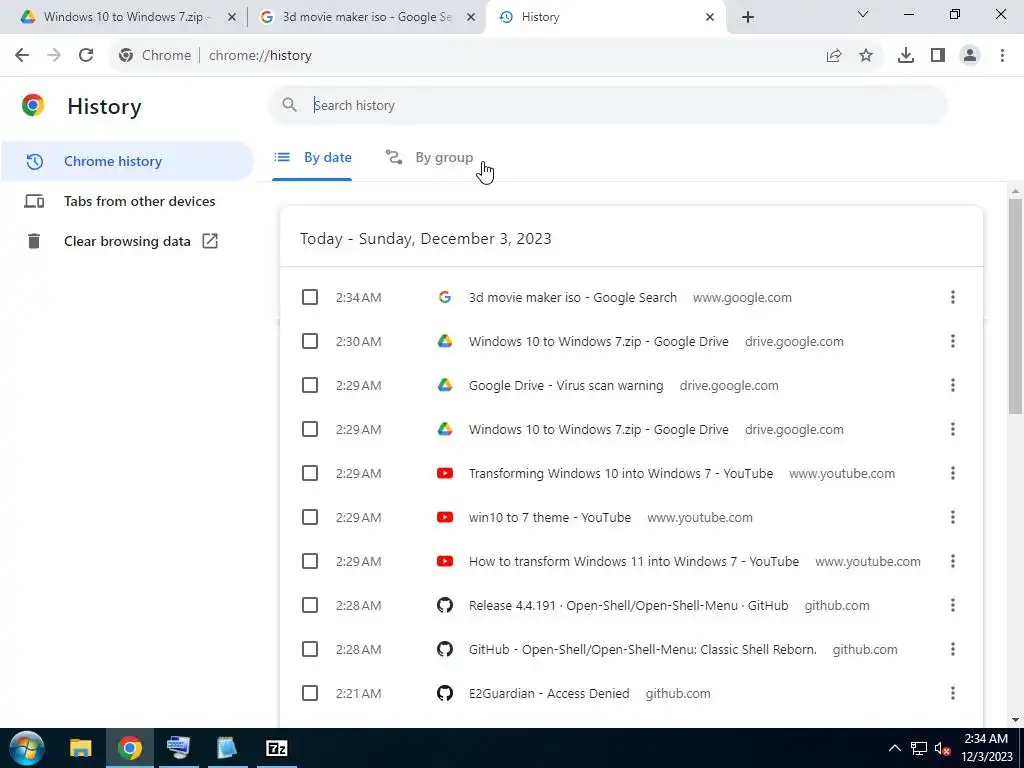Check the How to transform Windows 11 entry
The width and height of the screenshot is (1024, 768).
pyautogui.click(x=310, y=561)
